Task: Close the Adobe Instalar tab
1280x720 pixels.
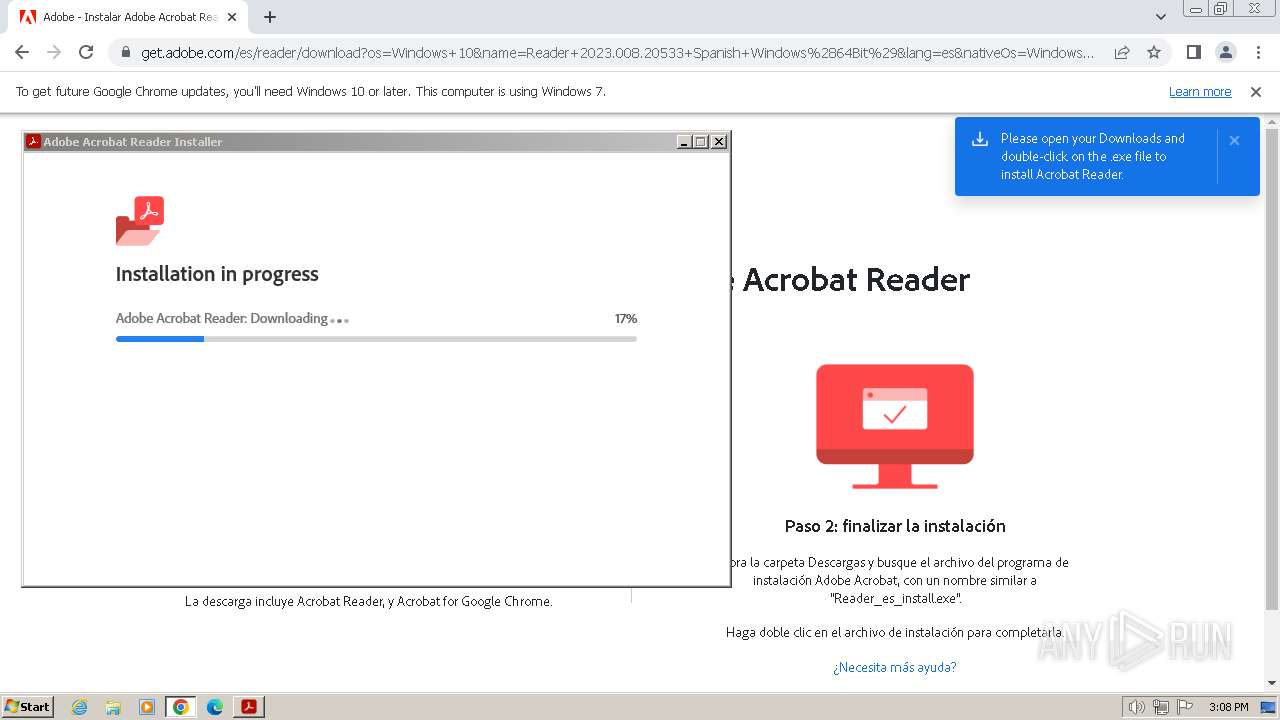Action: click(x=232, y=17)
